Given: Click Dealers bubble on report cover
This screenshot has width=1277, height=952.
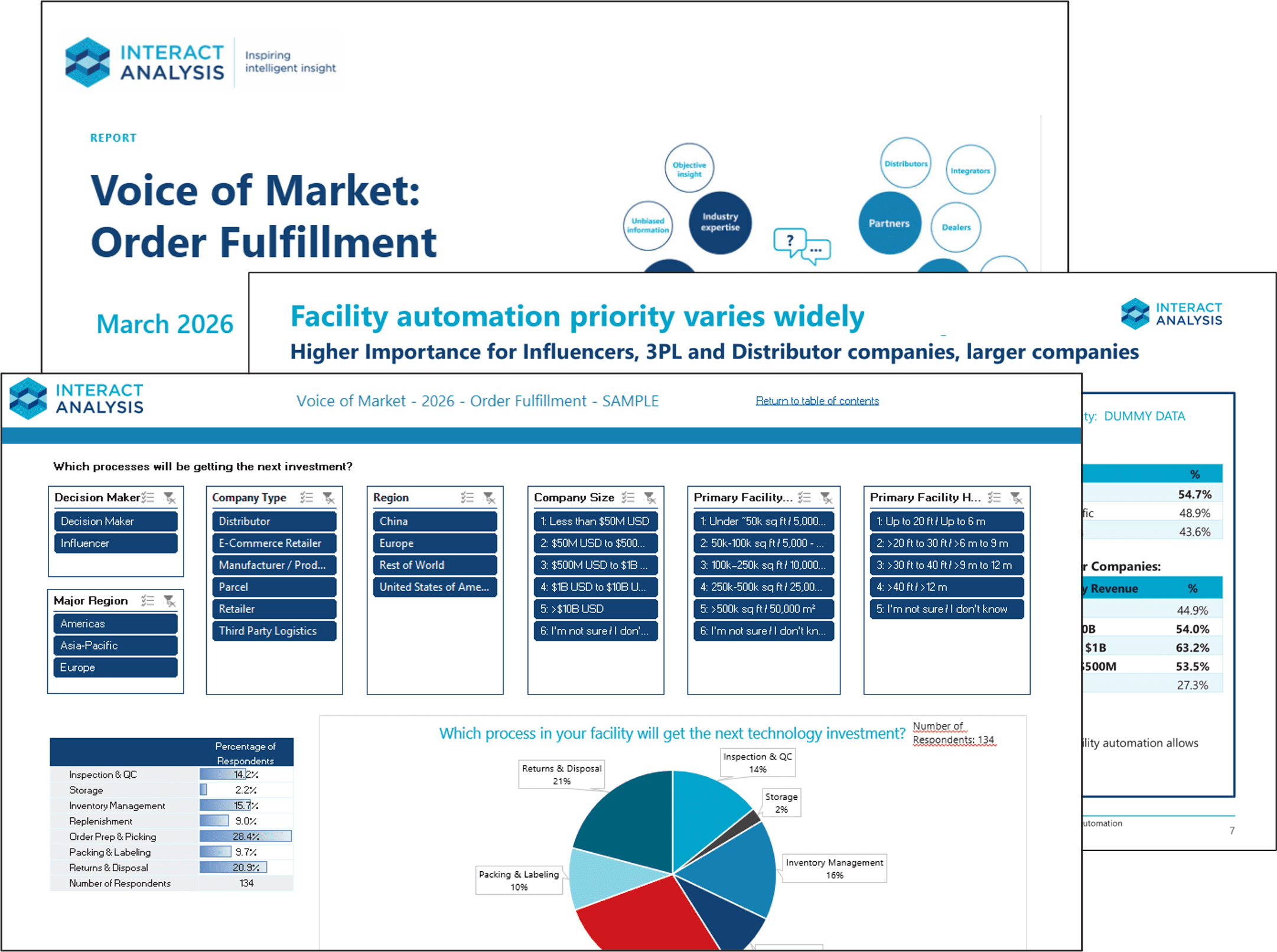Looking at the screenshot, I should point(956,227).
